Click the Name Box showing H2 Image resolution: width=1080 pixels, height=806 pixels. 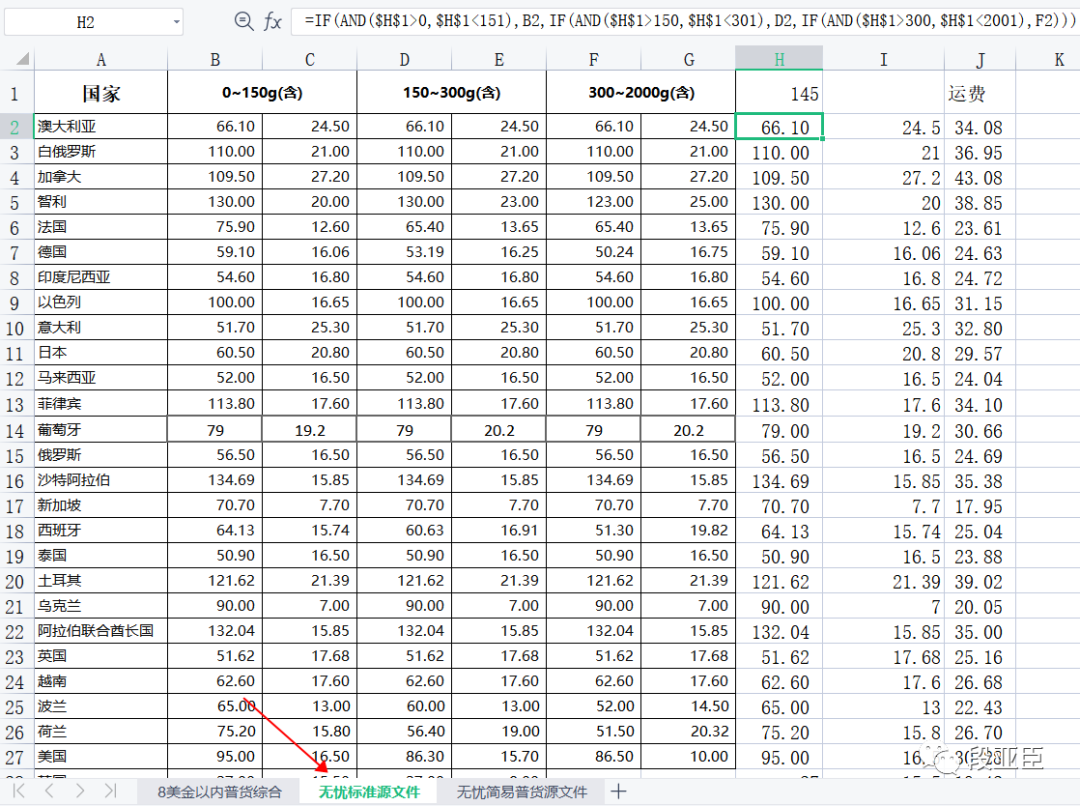click(86, 22)
